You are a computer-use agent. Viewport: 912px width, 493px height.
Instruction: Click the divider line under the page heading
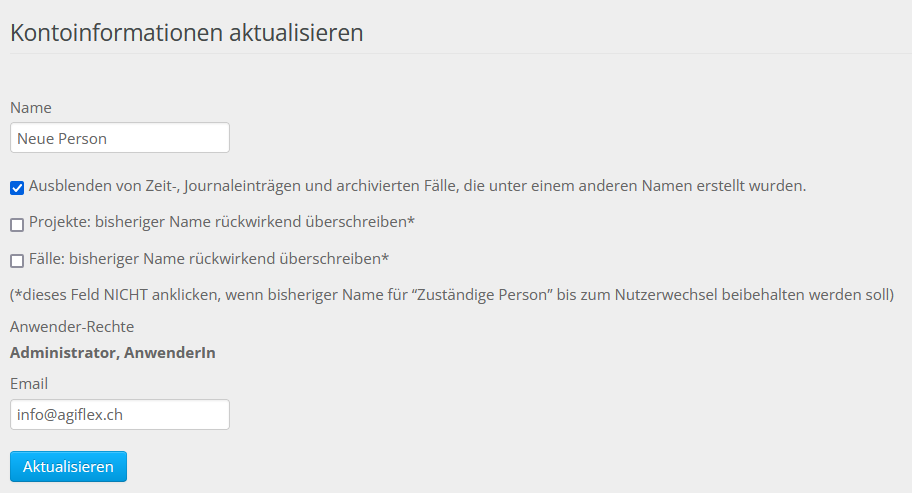(461, 53)
